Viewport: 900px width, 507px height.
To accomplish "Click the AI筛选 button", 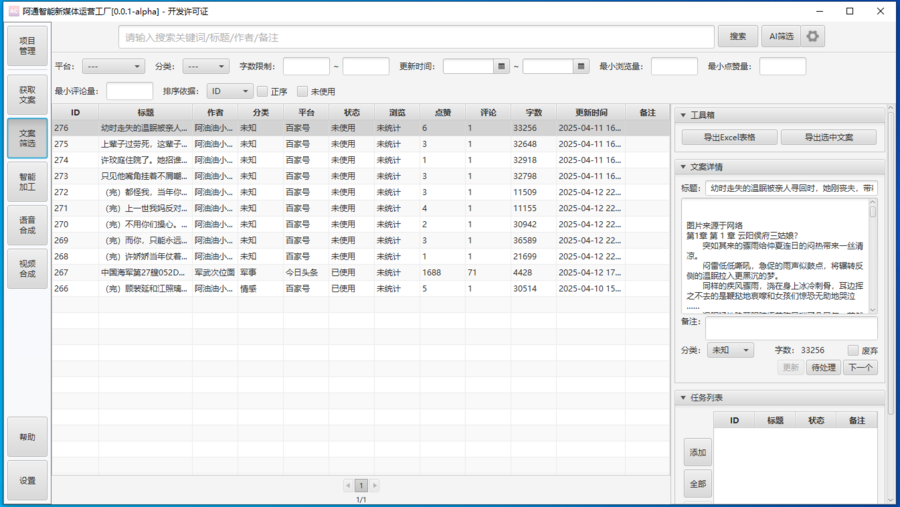I will 781,37.
